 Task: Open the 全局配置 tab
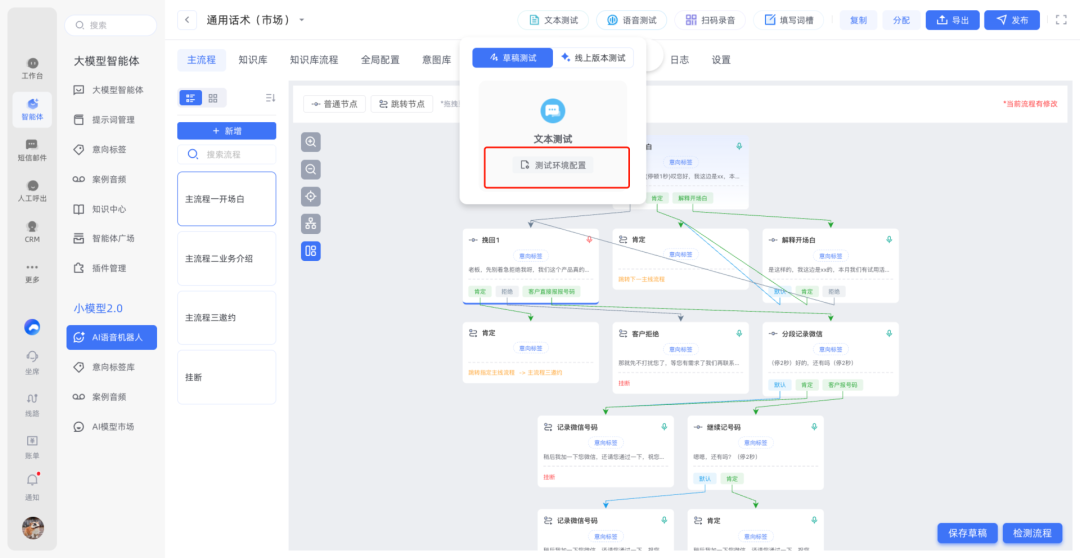(380, 60)
